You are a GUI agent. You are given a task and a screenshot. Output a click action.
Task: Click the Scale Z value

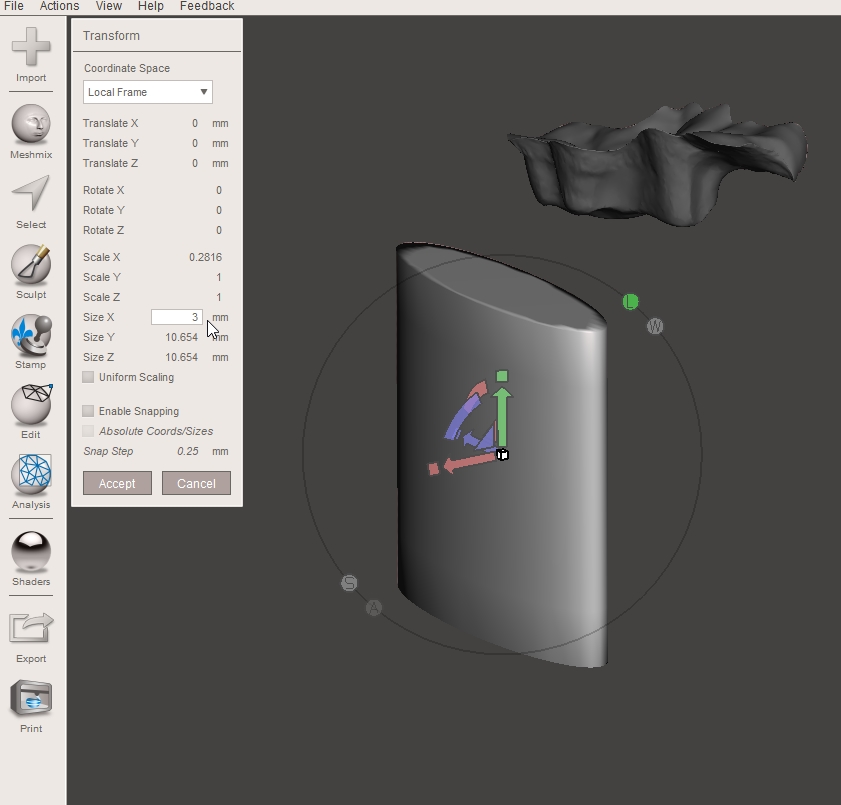219,297
